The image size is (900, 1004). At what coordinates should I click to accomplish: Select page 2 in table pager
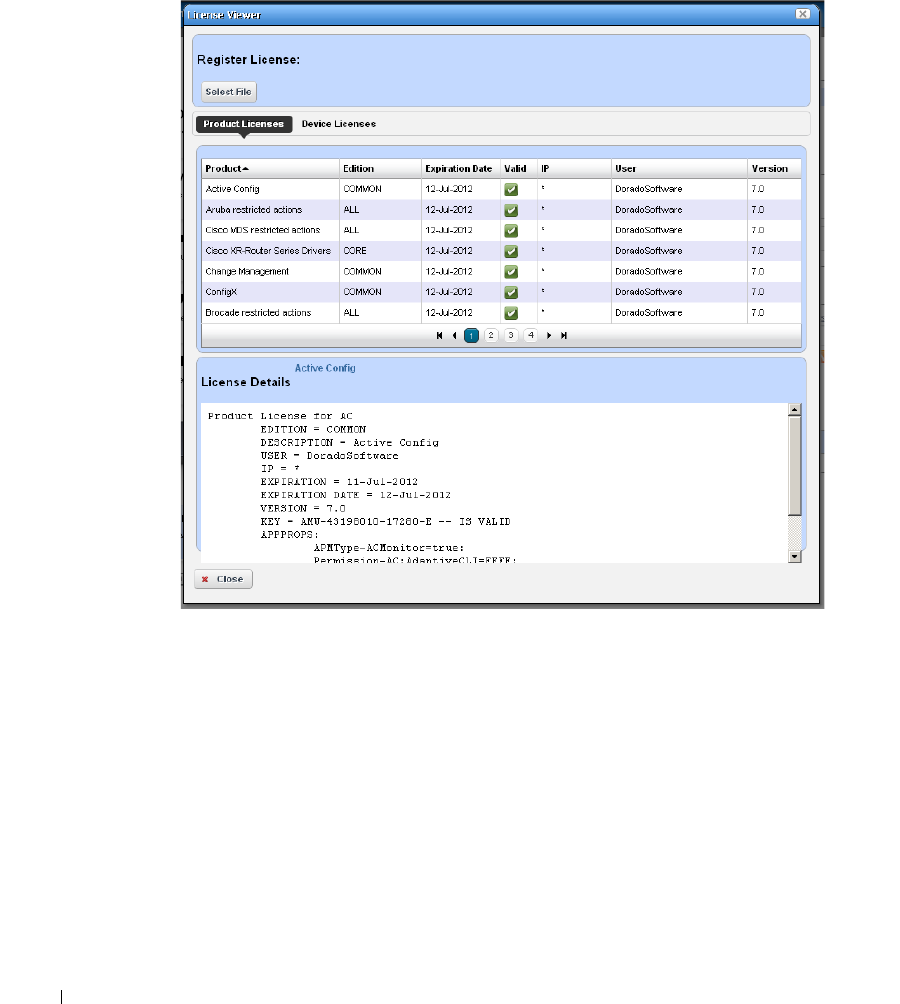(491, 336)
